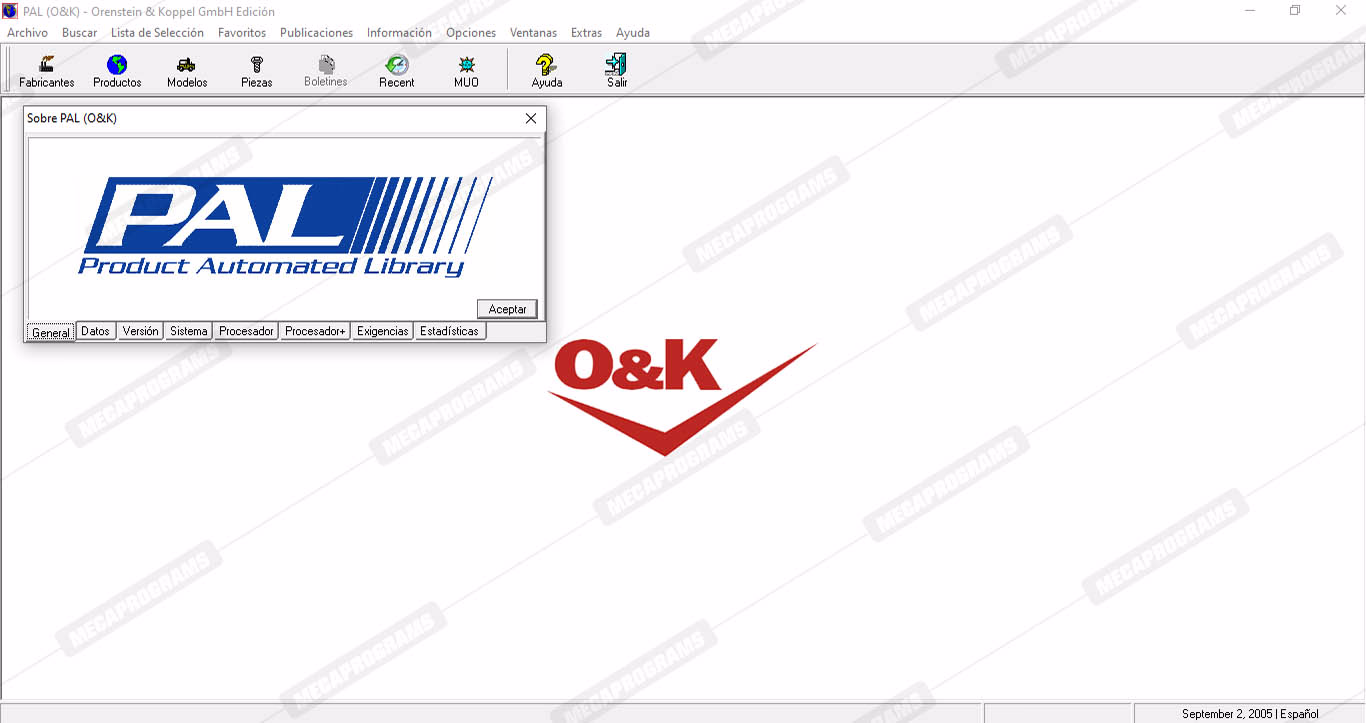Switch to the Sistema tab
This screenshot has width=1366, height=723.
(189, 331)
